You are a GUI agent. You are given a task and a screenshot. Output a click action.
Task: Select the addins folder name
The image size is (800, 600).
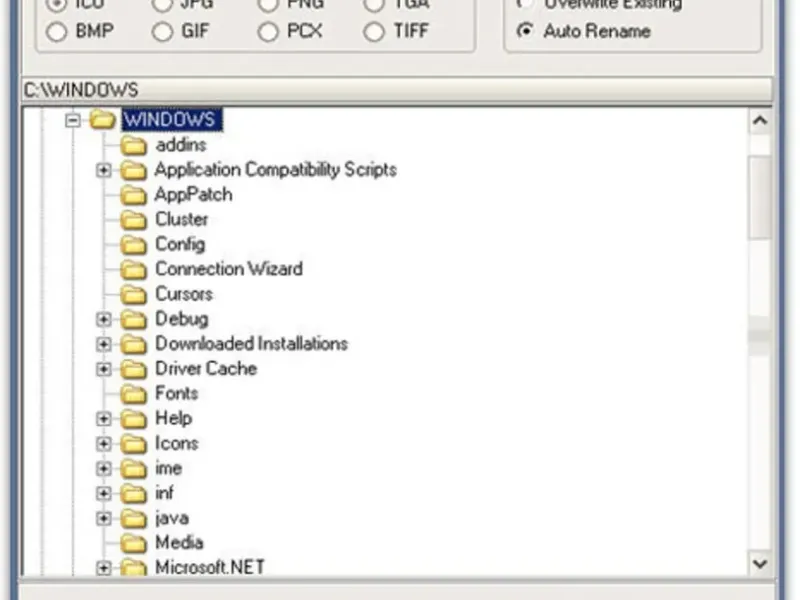tap(181, 145)
